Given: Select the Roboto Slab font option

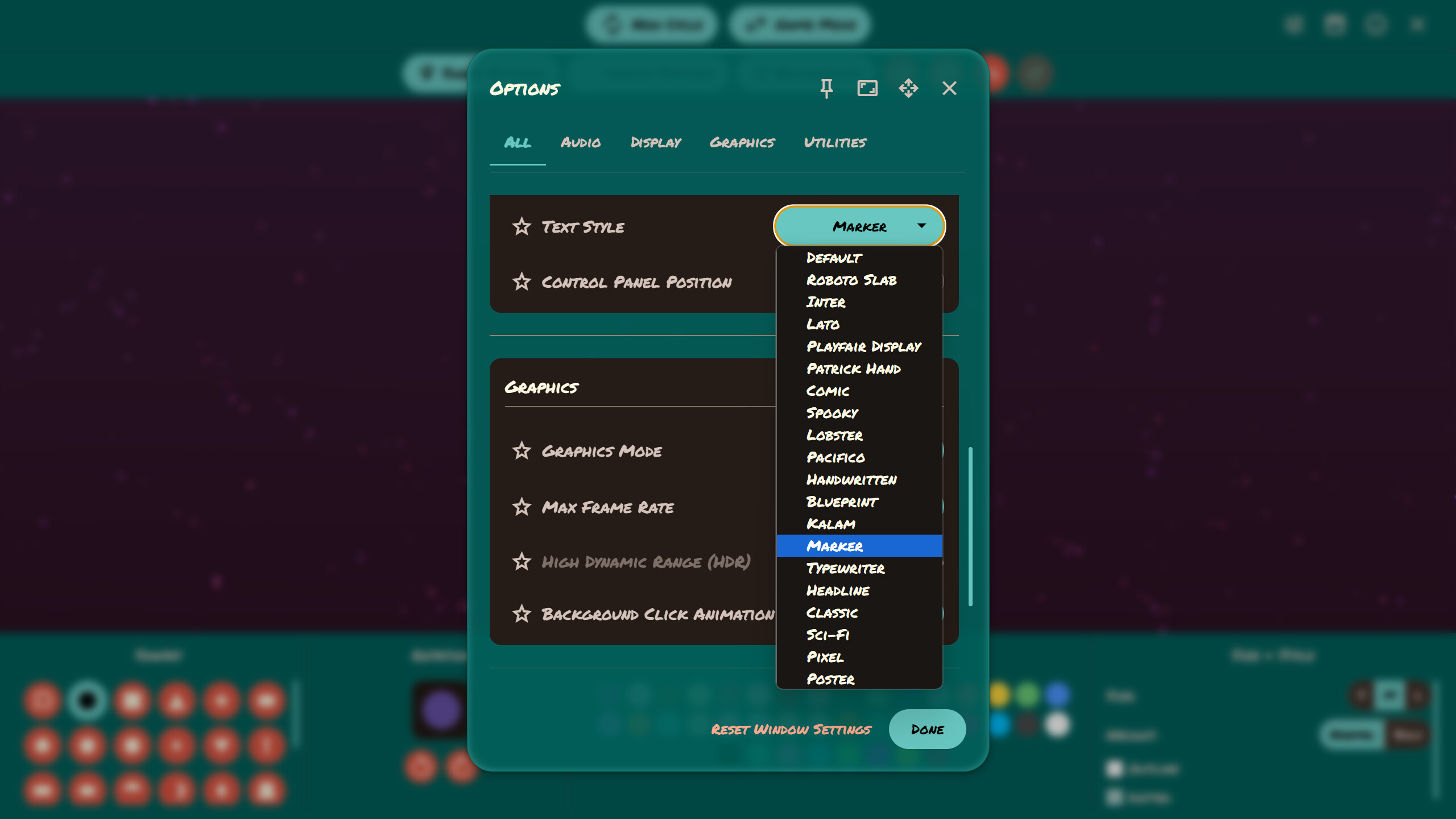Looking at the screenshot, I should tap(851, 280).
